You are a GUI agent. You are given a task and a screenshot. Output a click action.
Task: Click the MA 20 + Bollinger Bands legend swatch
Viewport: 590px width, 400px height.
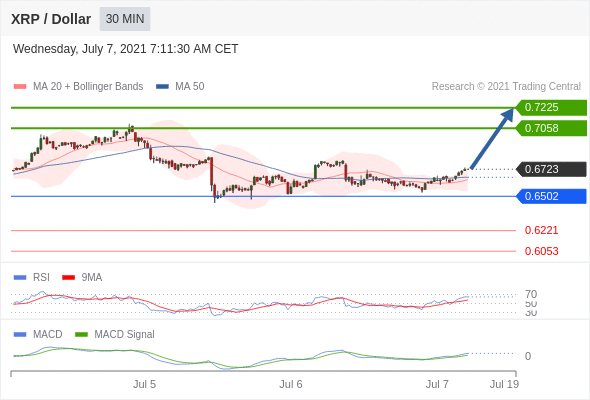(20, 87)
